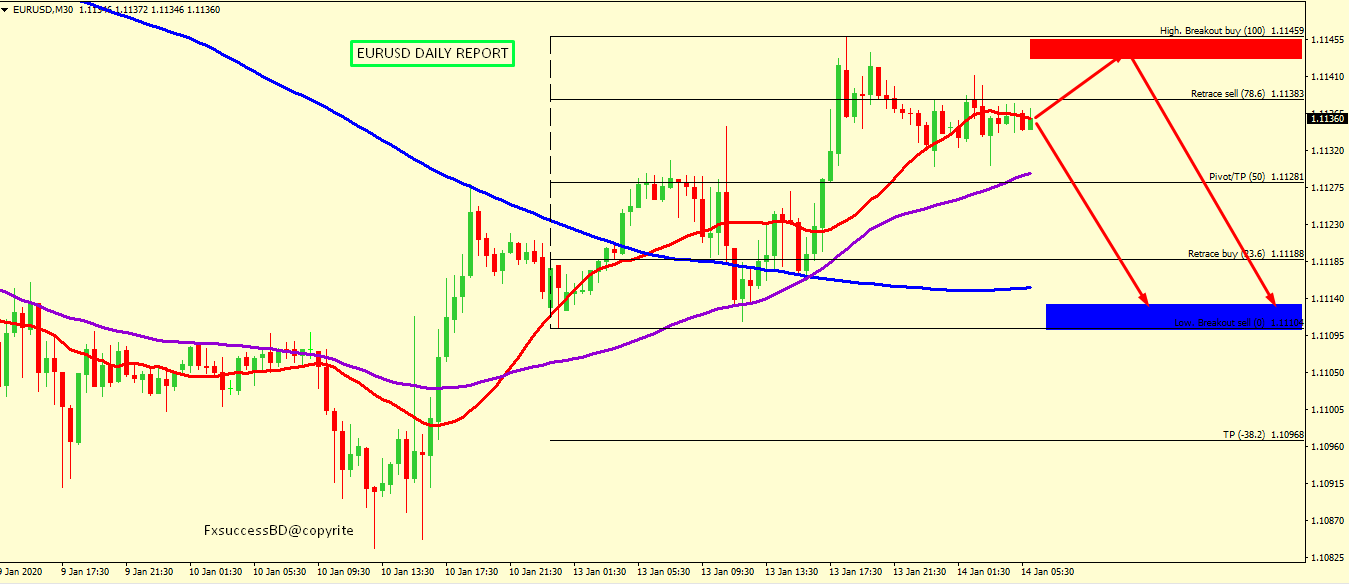Select the blue support zone rectangle
Viewport: 1349px width, 584px height.
1172,316
